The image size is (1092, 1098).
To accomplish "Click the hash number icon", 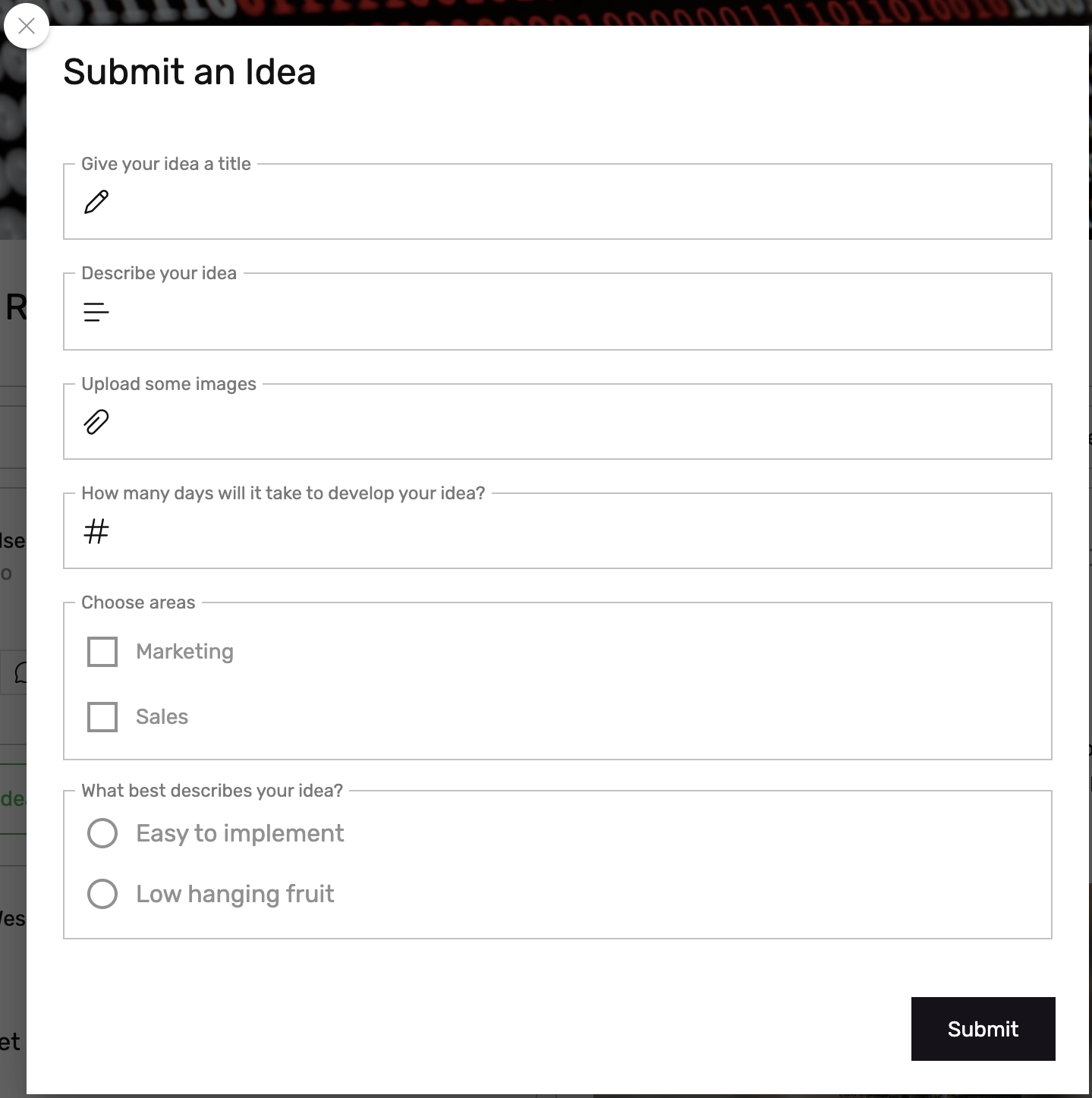I will pyautogui.click(x=96, y=531).
